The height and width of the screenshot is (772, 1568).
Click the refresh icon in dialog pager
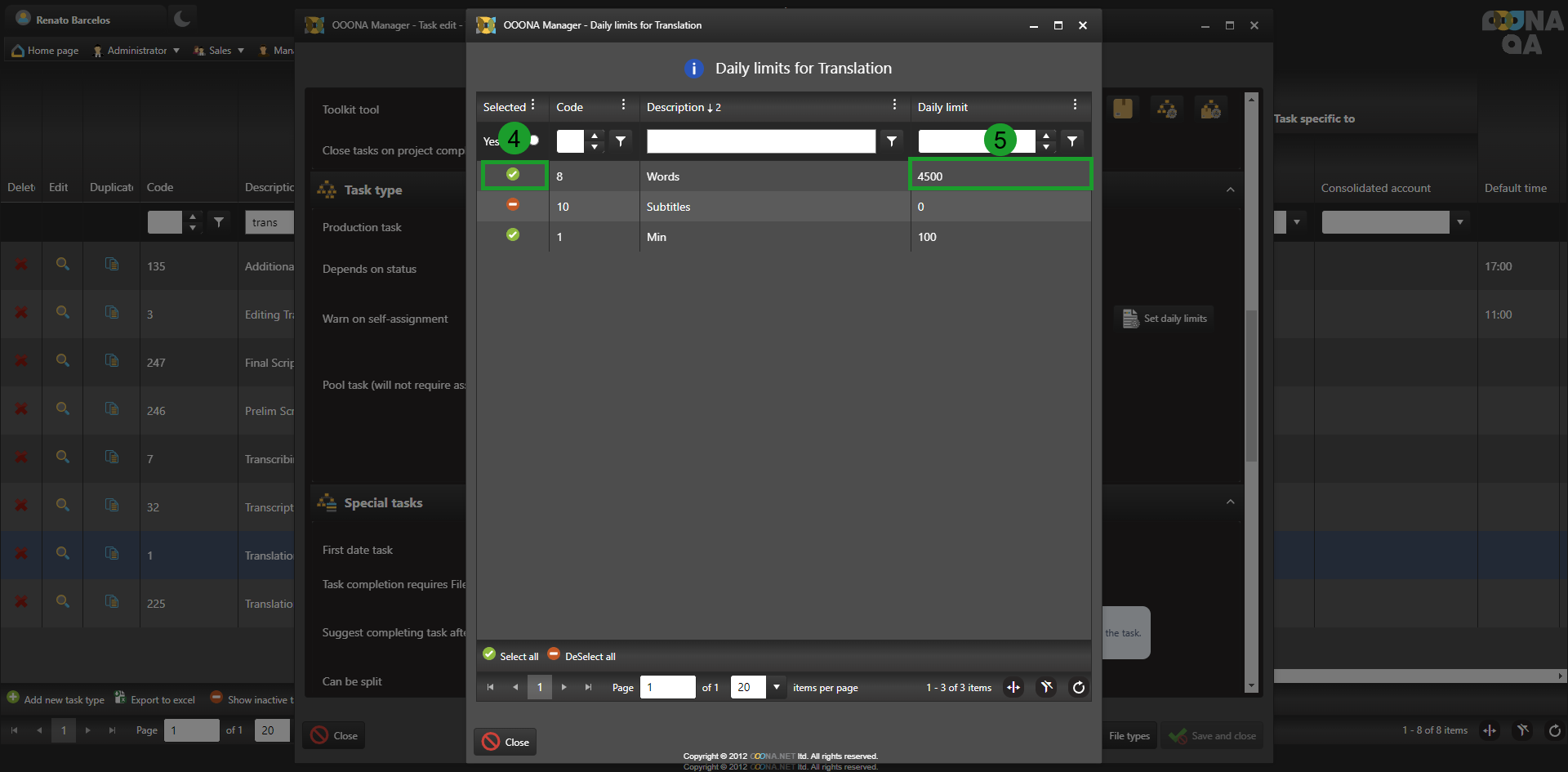1079,688
